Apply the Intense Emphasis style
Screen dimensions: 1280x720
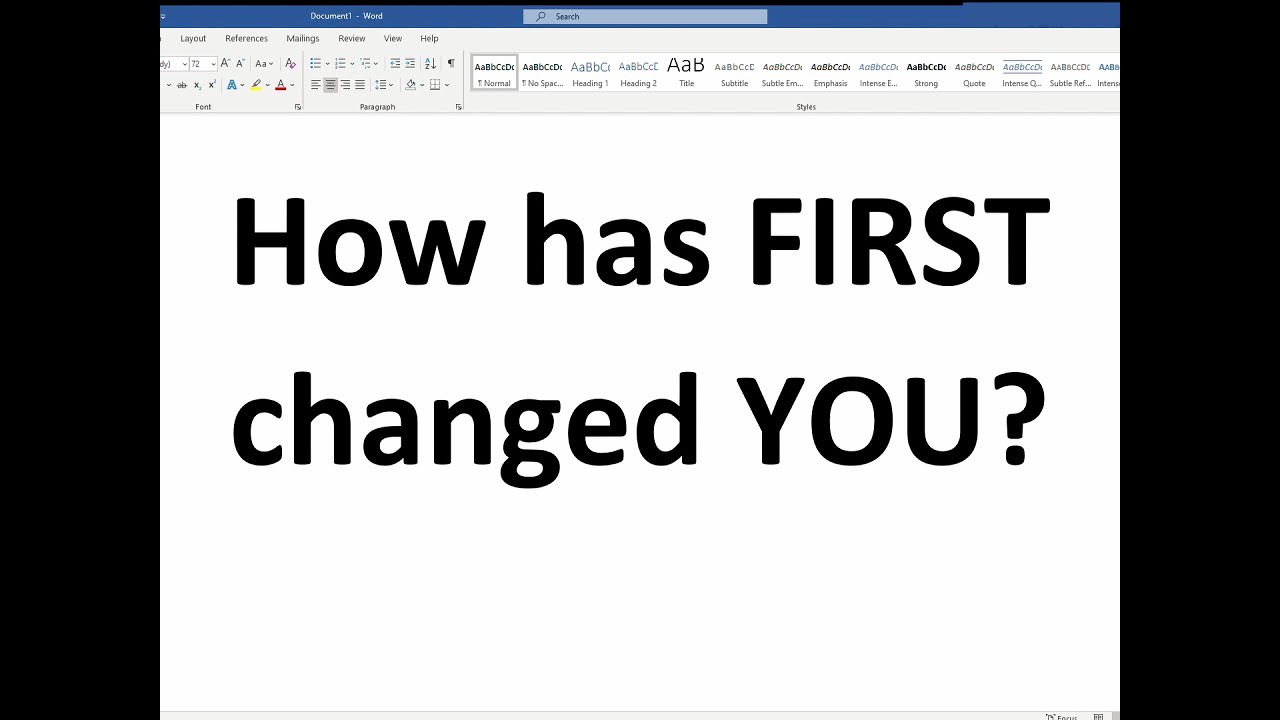[x=878, y=73]
